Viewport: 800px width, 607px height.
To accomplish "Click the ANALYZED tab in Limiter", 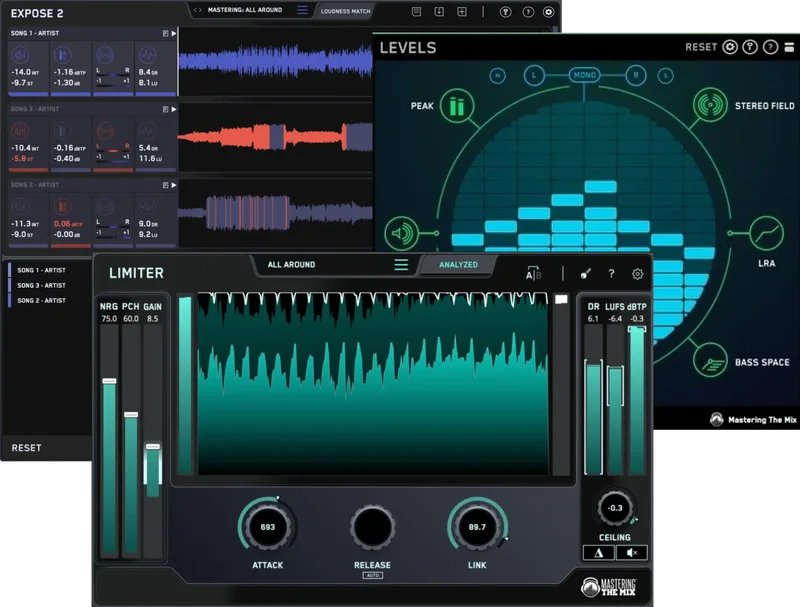I will (x=458, y=265).
